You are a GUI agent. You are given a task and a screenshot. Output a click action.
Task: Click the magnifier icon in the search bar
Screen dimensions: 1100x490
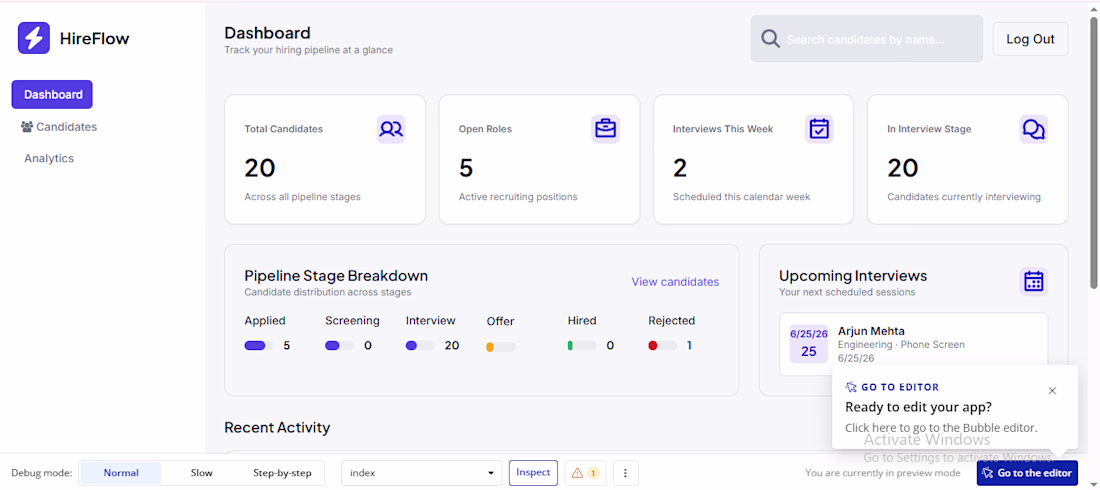[x=770, y=39]
